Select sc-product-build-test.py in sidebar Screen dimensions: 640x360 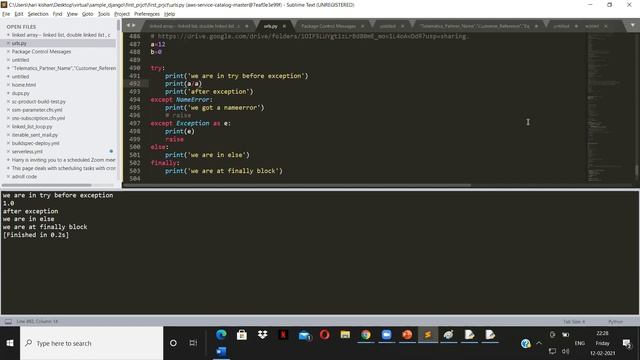point(39,102)
